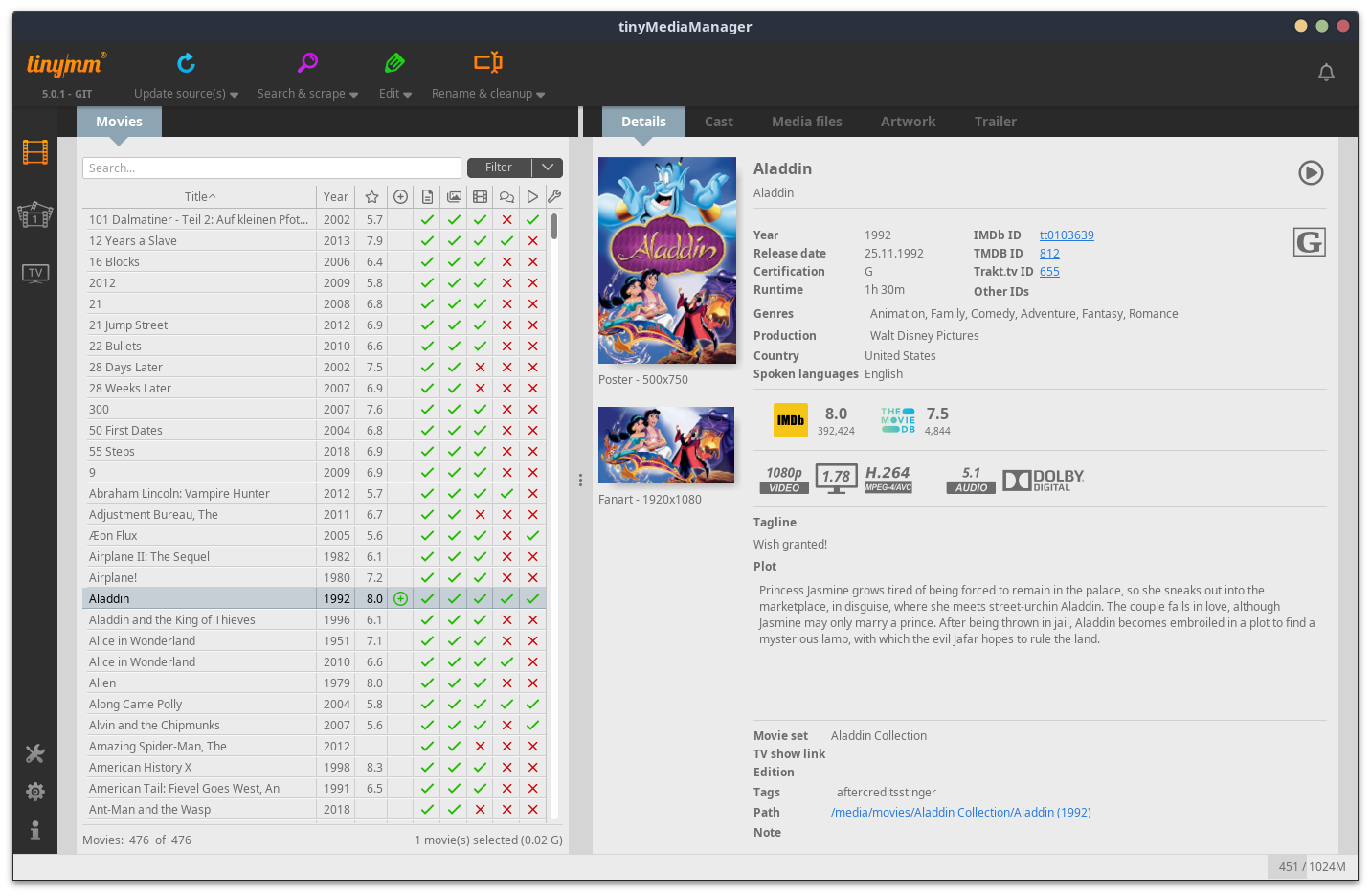Sort list by the rating star column

point(371,197)
